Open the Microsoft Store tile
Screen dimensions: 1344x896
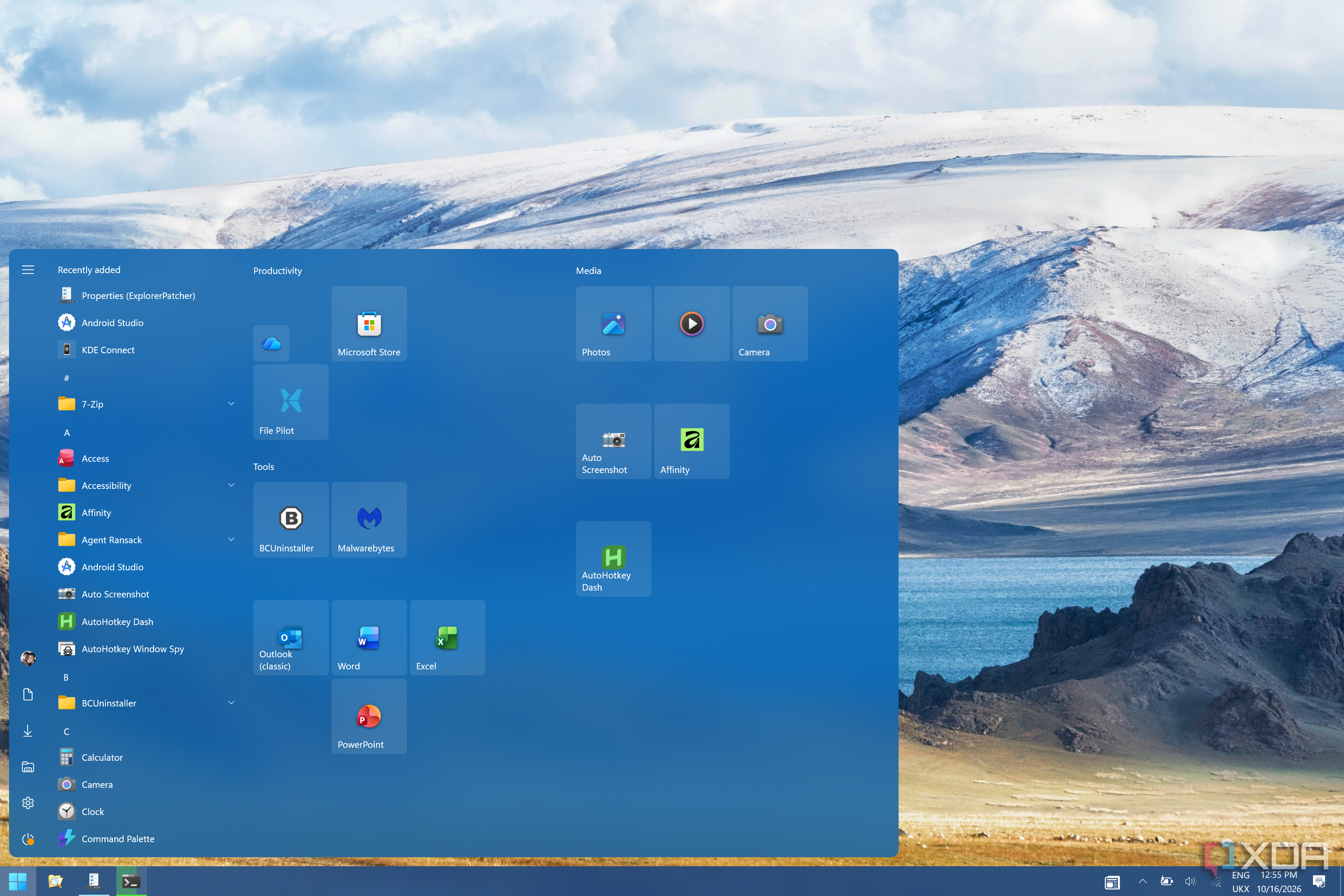click(x=369, y=324)
